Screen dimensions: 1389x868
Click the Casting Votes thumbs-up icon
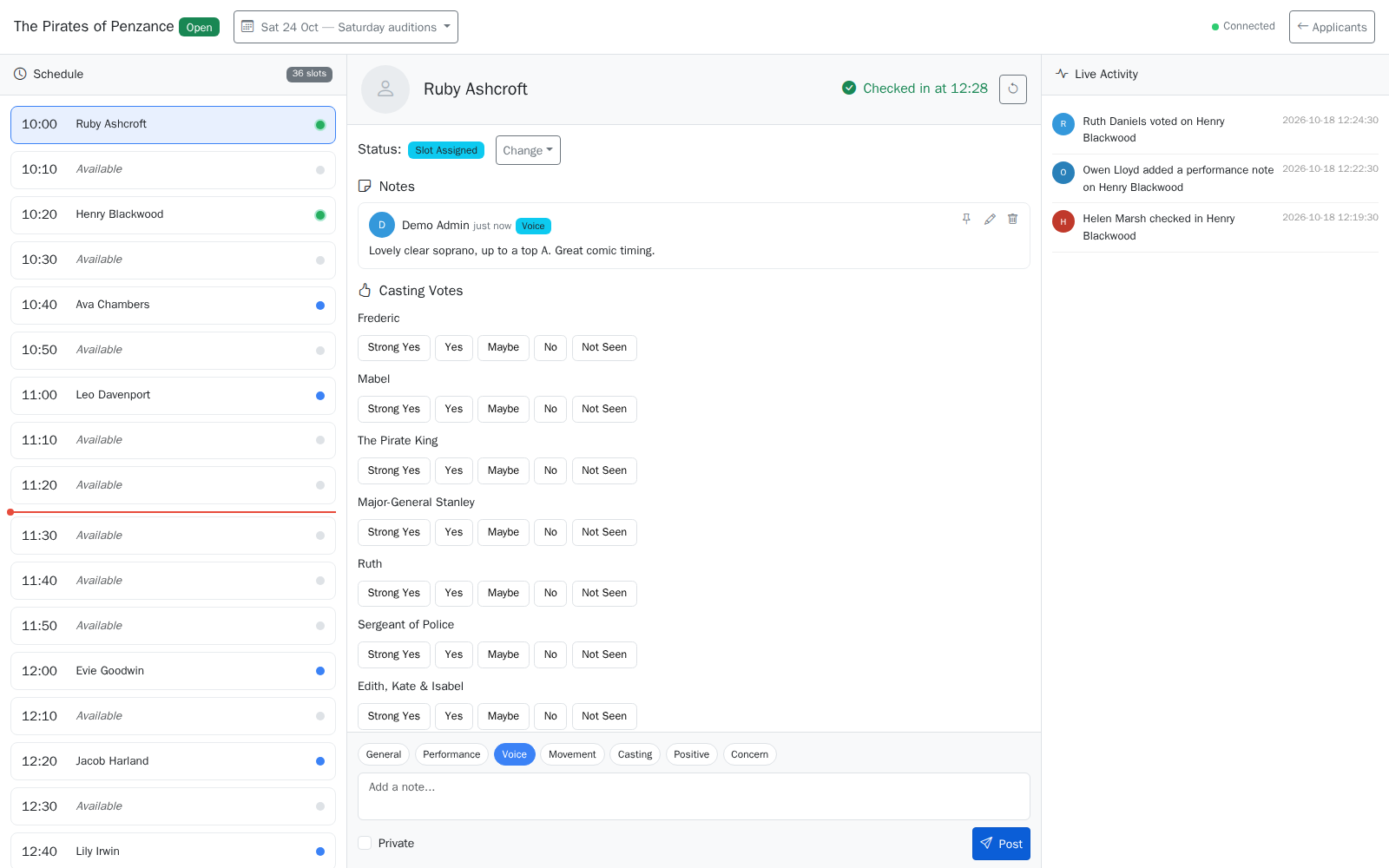365,290
